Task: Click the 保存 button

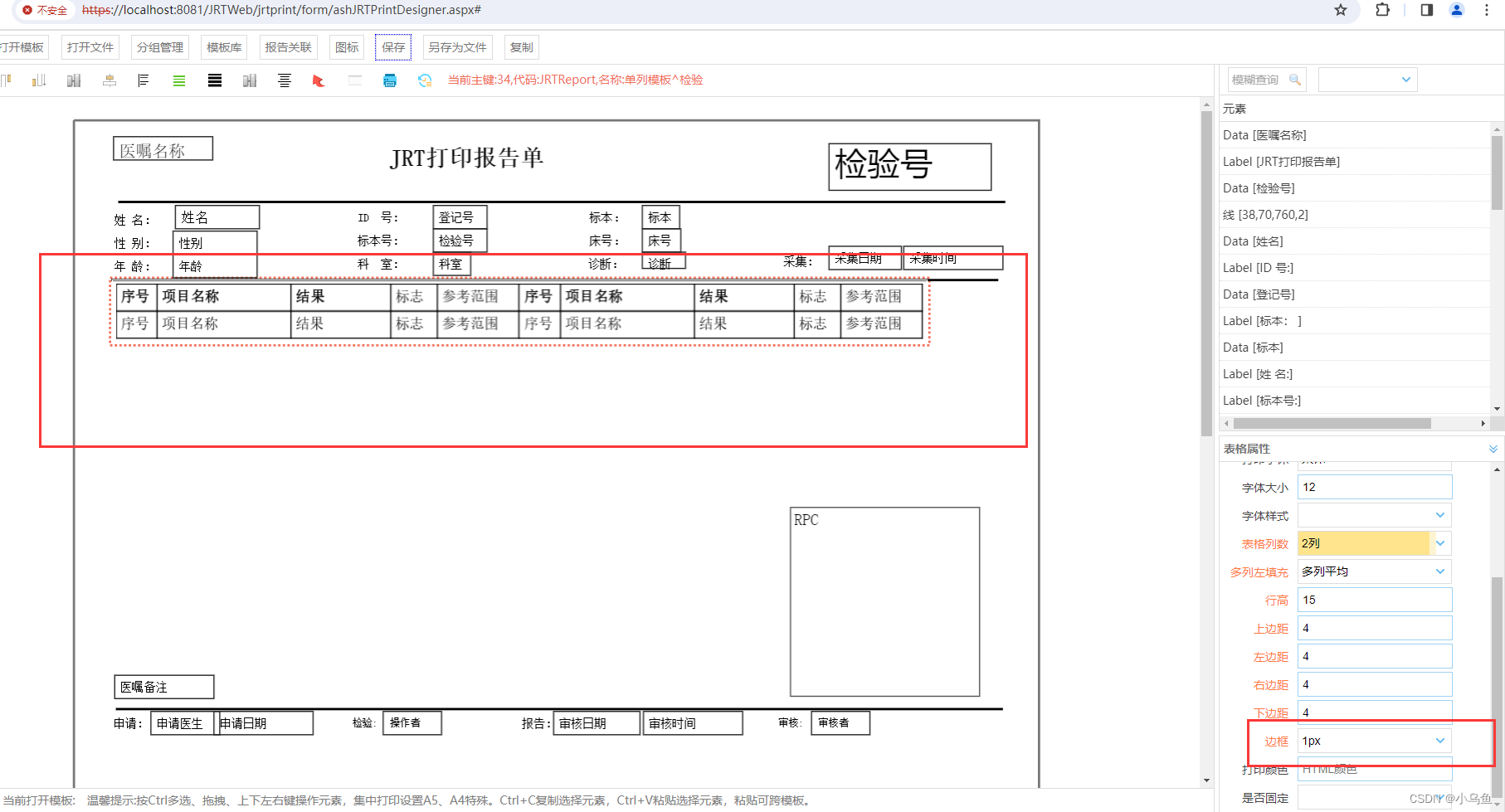Action: click(393, 47)
